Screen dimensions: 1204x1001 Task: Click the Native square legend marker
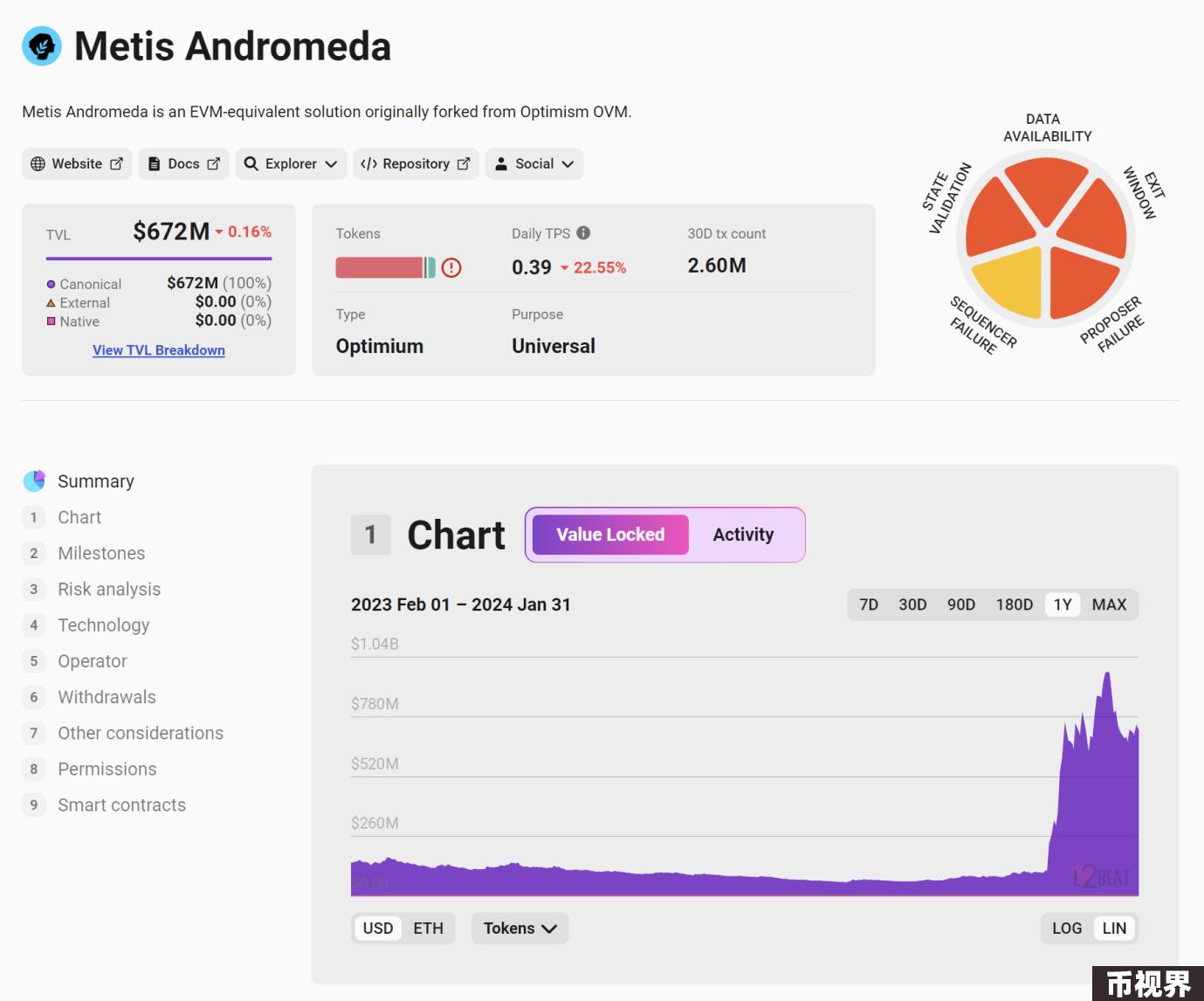tap(51, 321)
